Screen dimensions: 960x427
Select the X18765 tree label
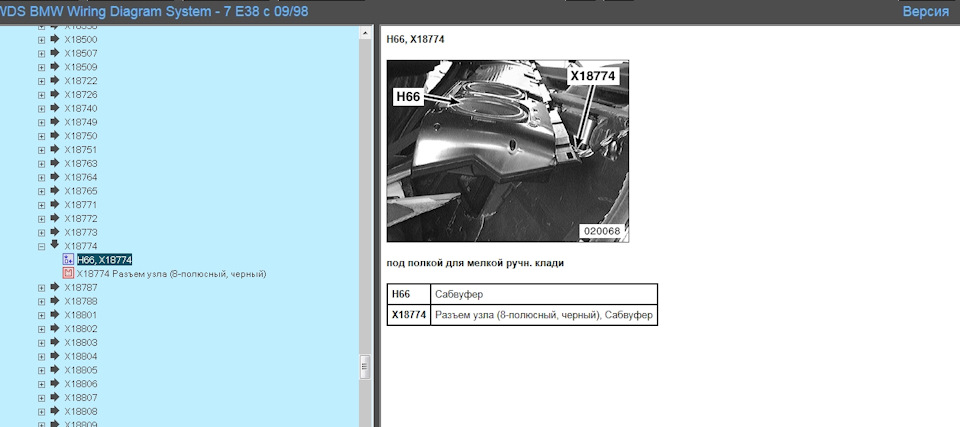(x=81, y=191)
